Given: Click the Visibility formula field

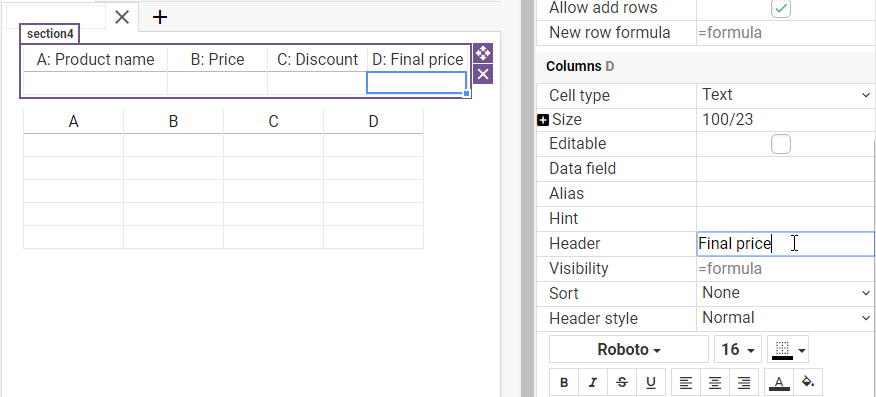Looking at the screenshot, I should point(785,269).
